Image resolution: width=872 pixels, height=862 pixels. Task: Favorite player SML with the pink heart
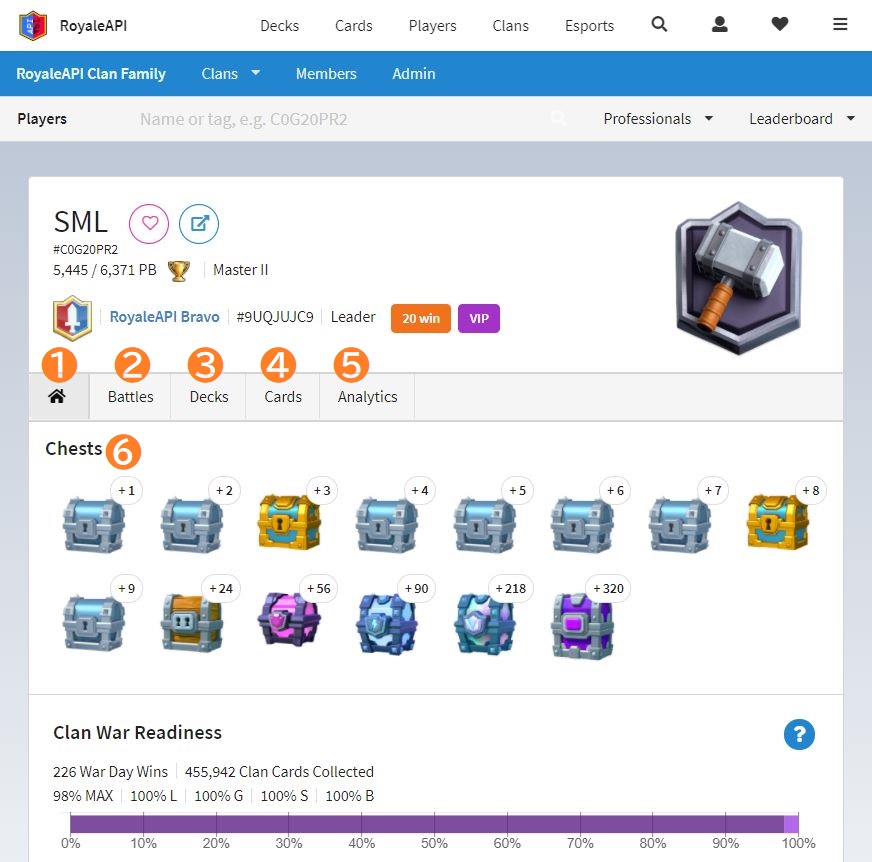click(149, 224)
